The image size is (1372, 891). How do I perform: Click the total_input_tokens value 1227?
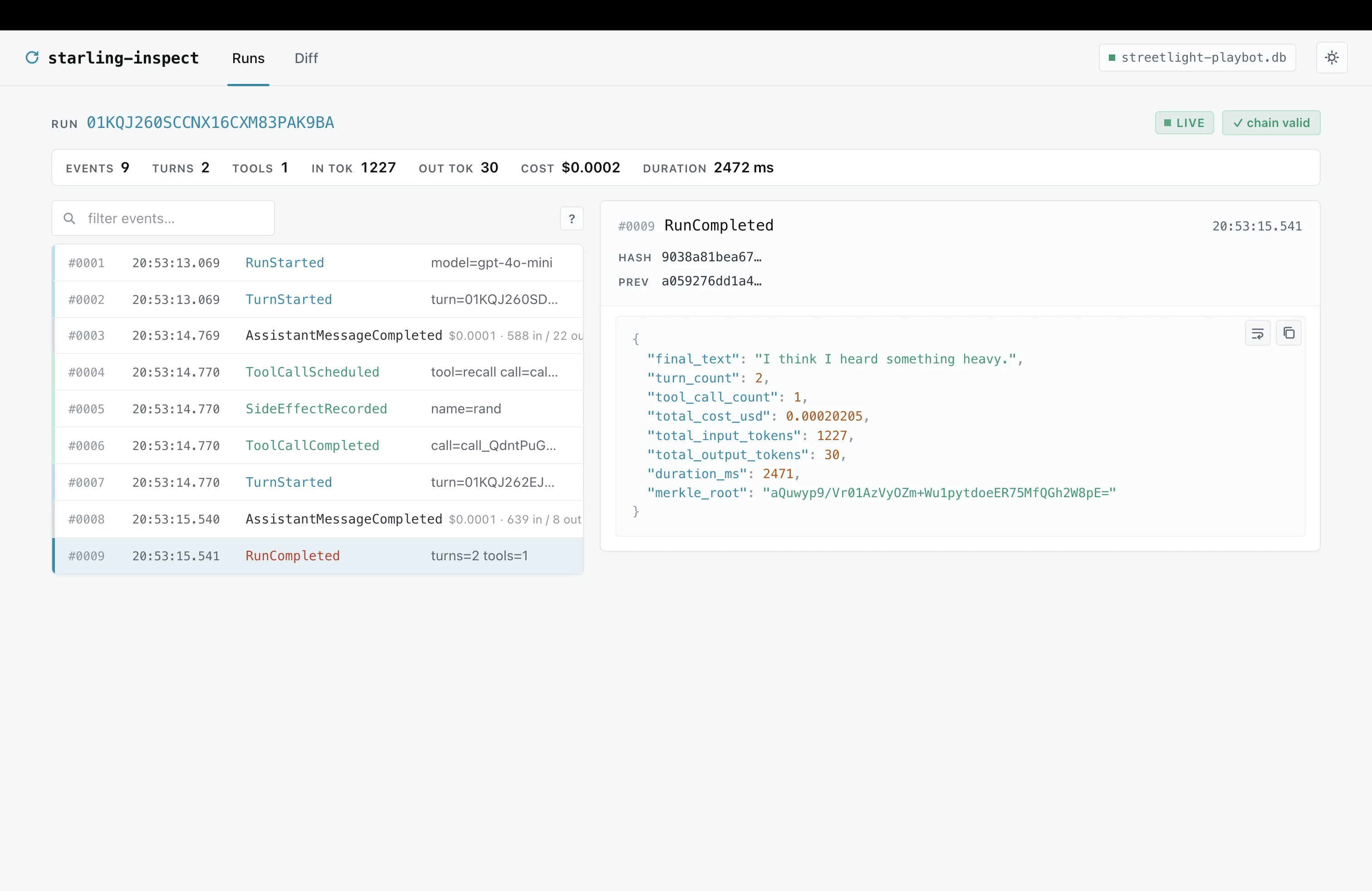(x=831, y=436)
